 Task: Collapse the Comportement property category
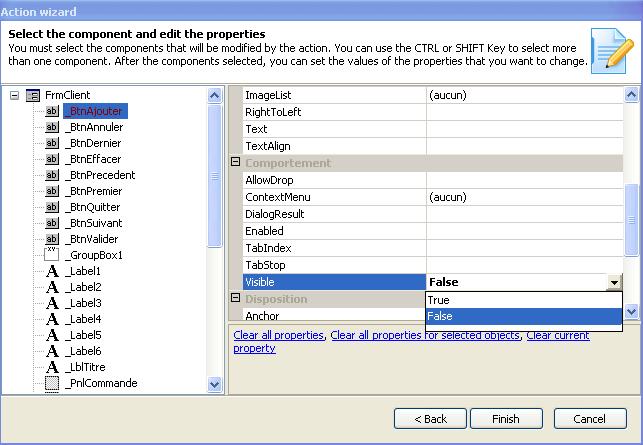click(236, 162)
